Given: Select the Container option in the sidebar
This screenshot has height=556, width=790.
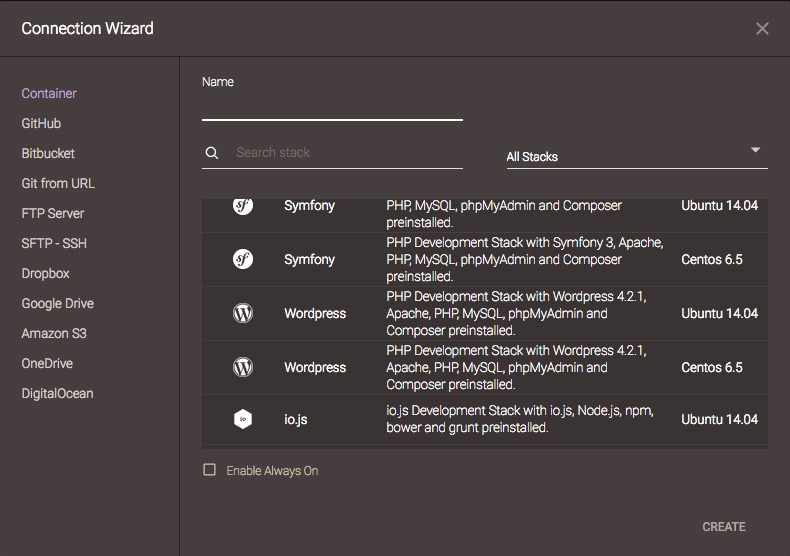Looking at the screenshot, I should (49, 94).
